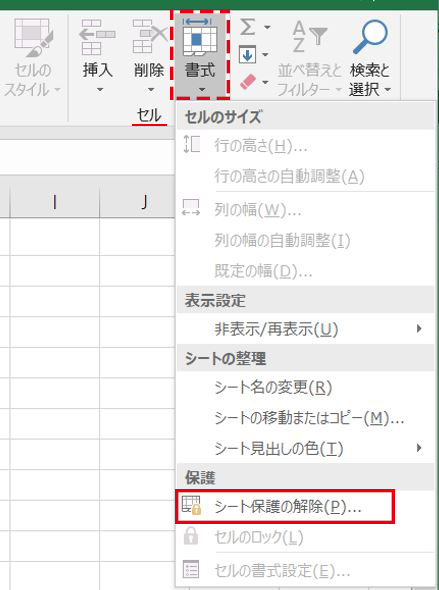Open シート見出しの色(T) menu item
This screenshot has height=590, width=439.
(305, 448)
